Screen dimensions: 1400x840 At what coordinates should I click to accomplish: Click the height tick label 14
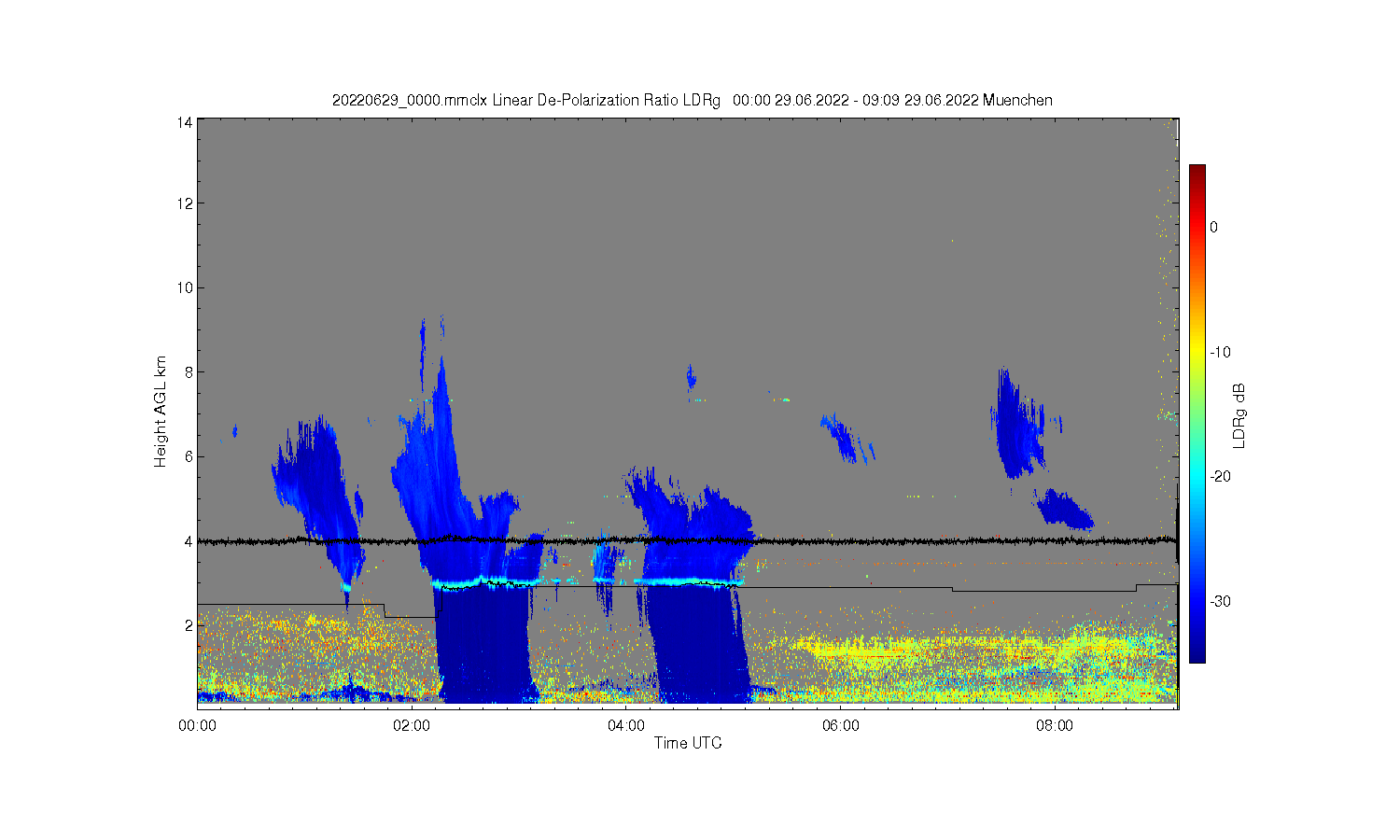point(186,121)
